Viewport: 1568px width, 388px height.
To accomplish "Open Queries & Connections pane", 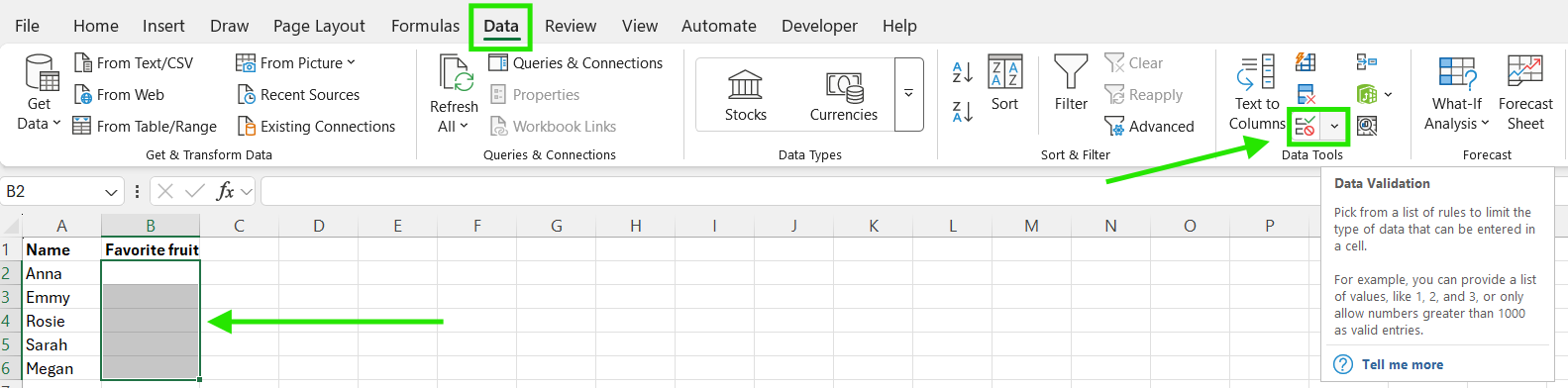I will pyautogui.click(x=575, y=62).
